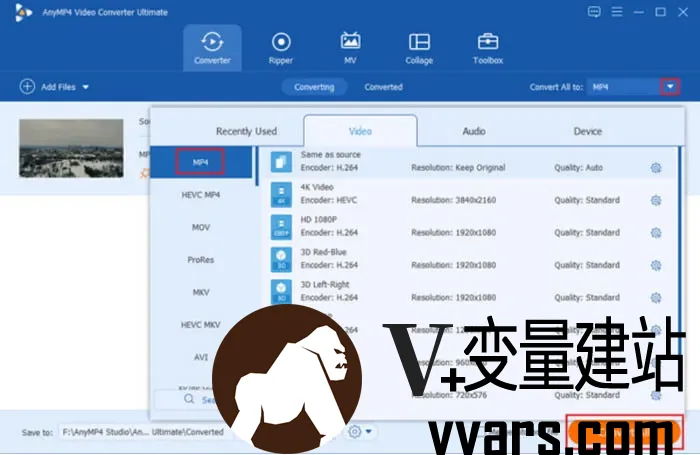Select the 3D Red-Blue preset icon

point(281,259)
